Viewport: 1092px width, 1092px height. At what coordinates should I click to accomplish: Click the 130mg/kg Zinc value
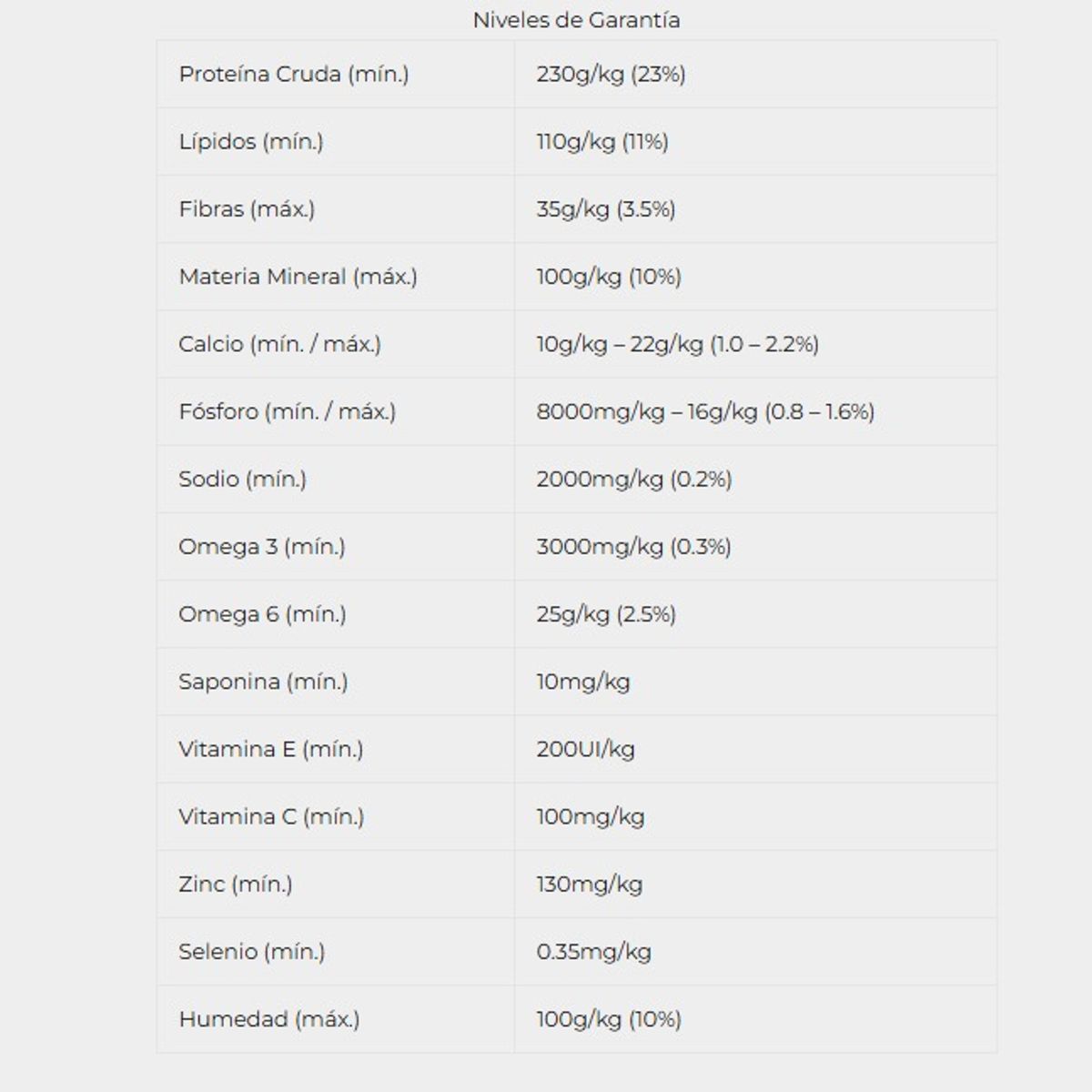[x=590, y=884]
